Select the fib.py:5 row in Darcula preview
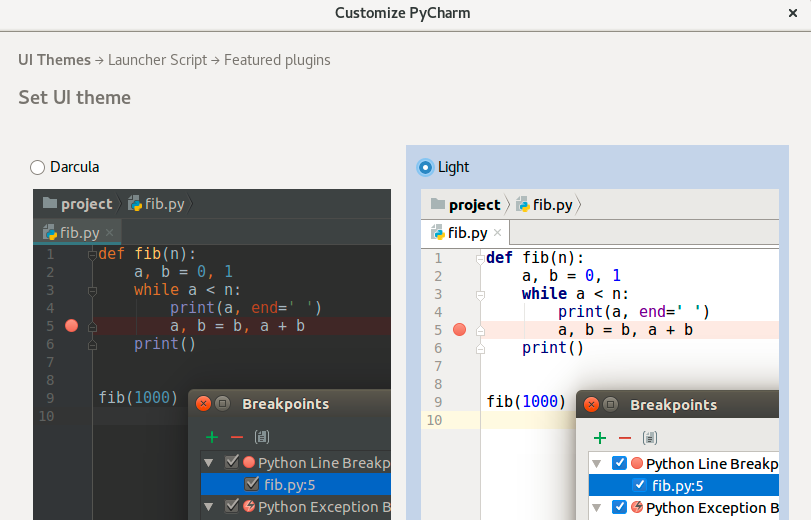The image size is (811, 520). (296, 485)
